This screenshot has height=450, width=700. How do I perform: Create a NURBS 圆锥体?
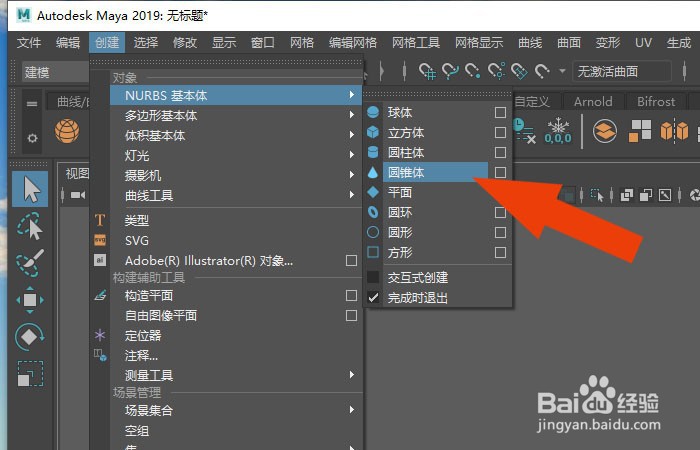[435, 172]
